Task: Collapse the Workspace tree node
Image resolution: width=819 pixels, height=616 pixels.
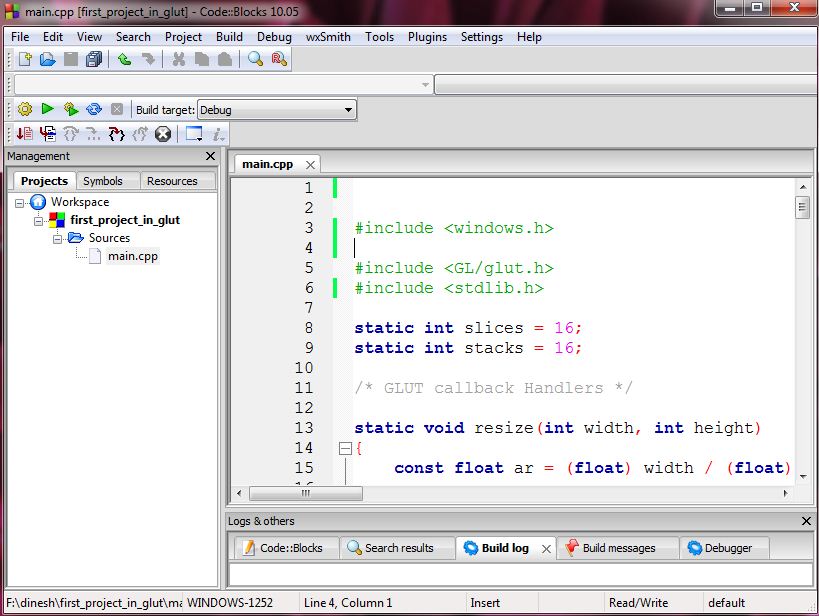Action: click(x=20, y=203)
